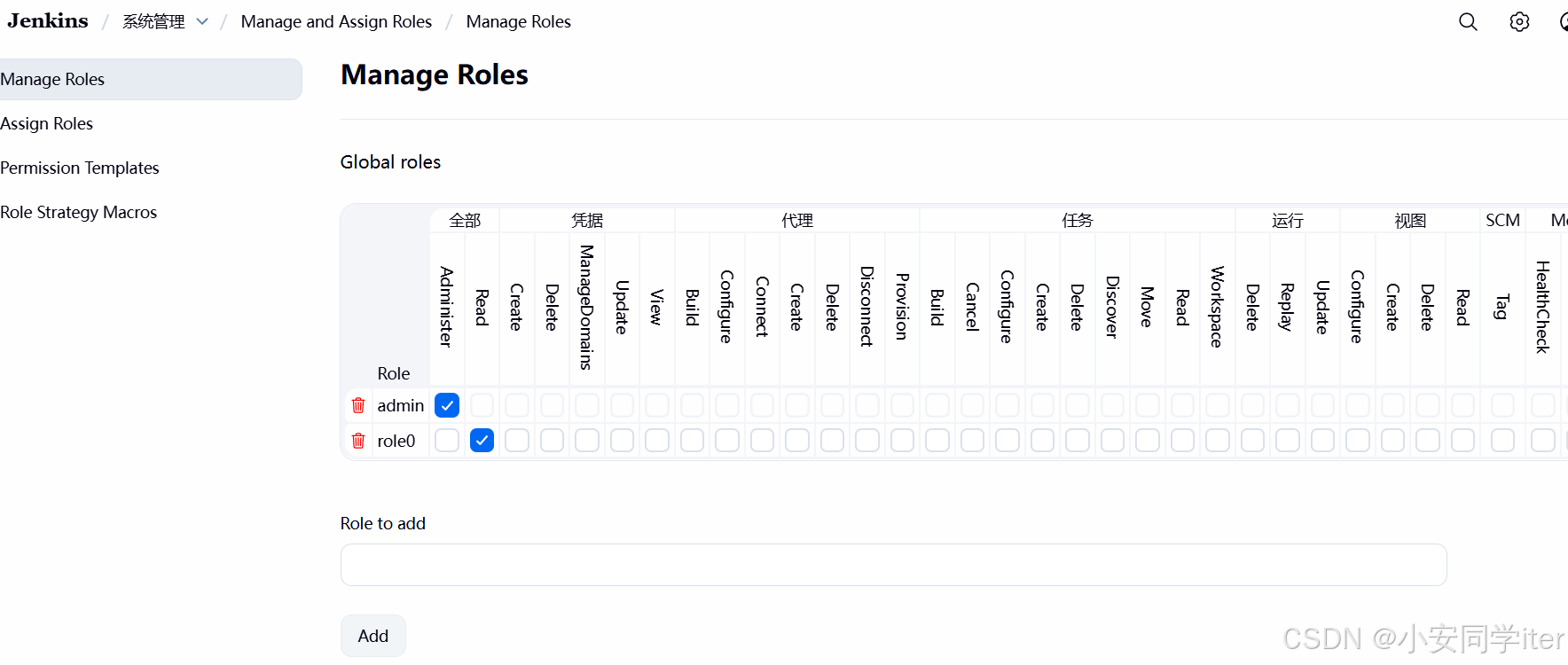This screenshot has height=665, width=1568.
Task: Click the 代理 group header
Action: click(x=797, y=220)
